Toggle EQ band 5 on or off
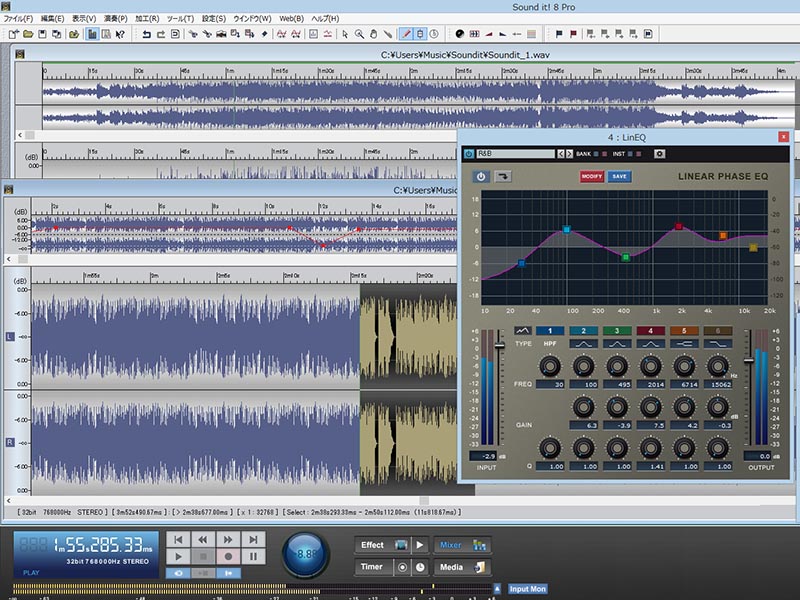800x600 pixels. point(684,331)
